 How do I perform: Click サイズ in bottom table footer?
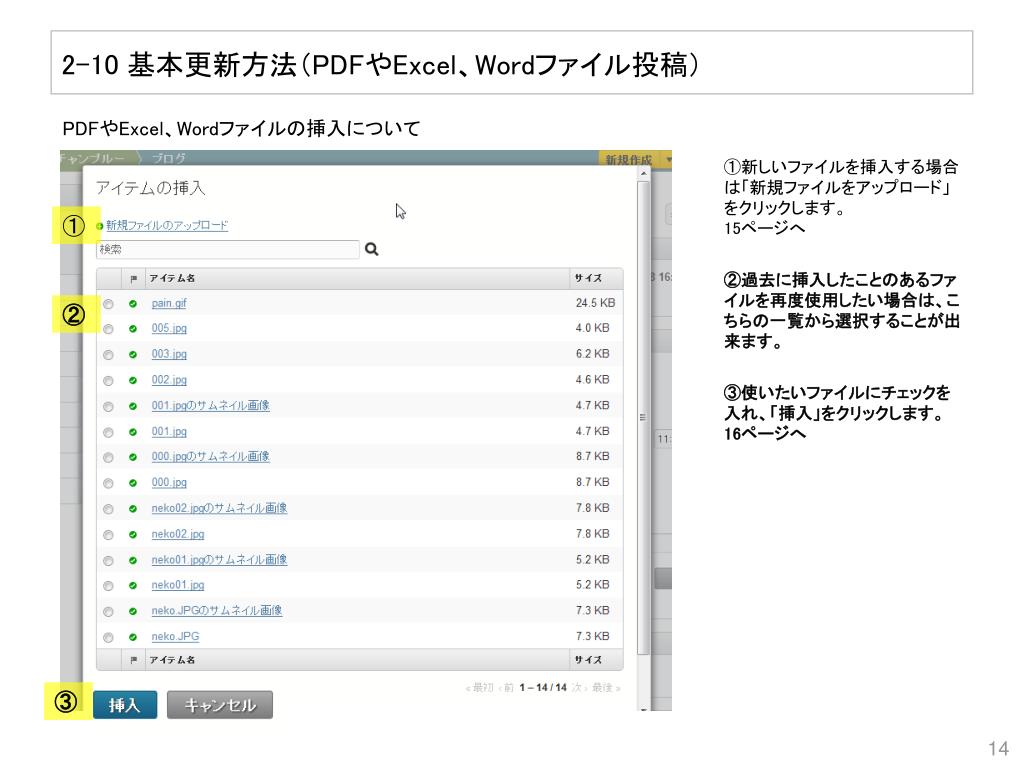(588, 660)
